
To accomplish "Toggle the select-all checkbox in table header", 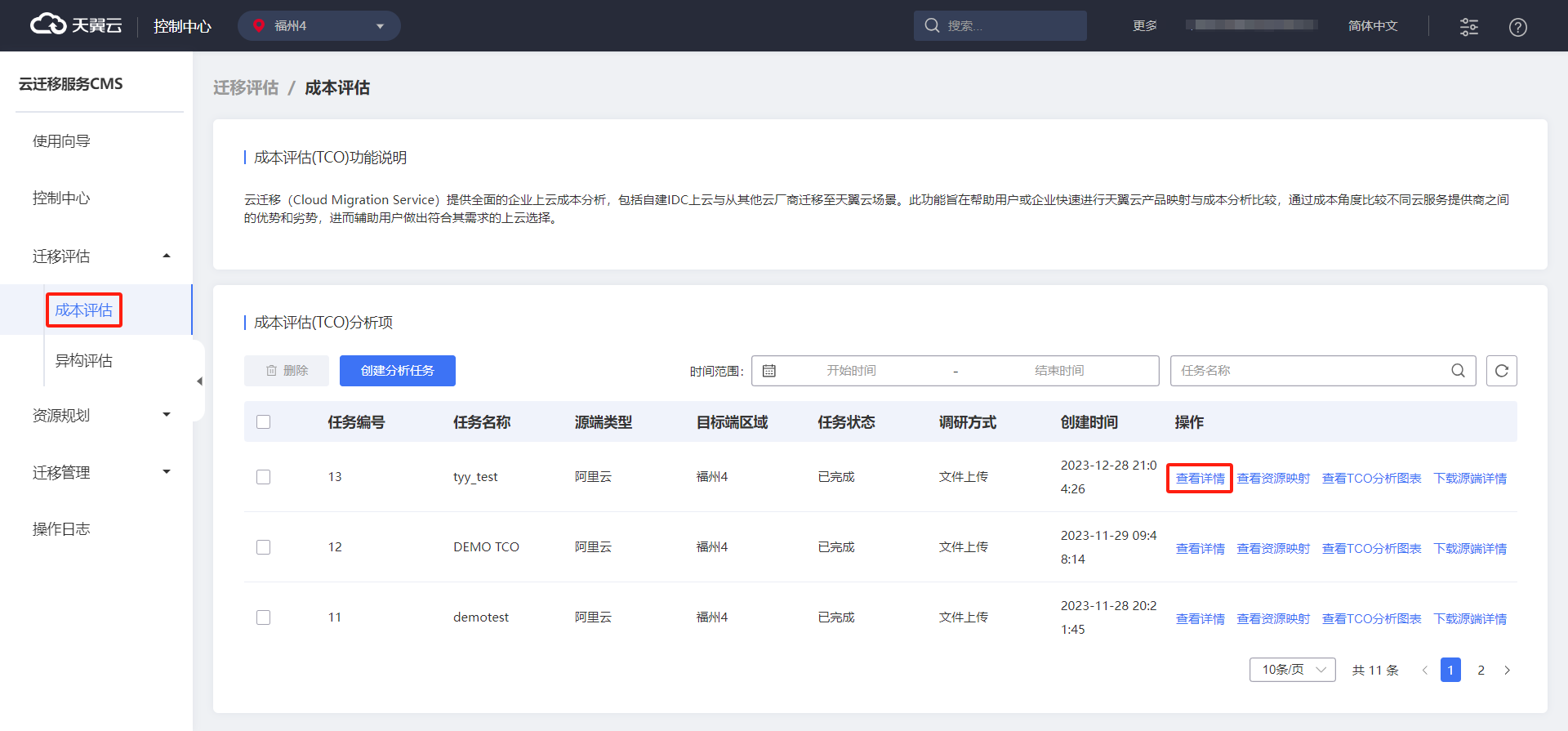I will click(263, 422).
